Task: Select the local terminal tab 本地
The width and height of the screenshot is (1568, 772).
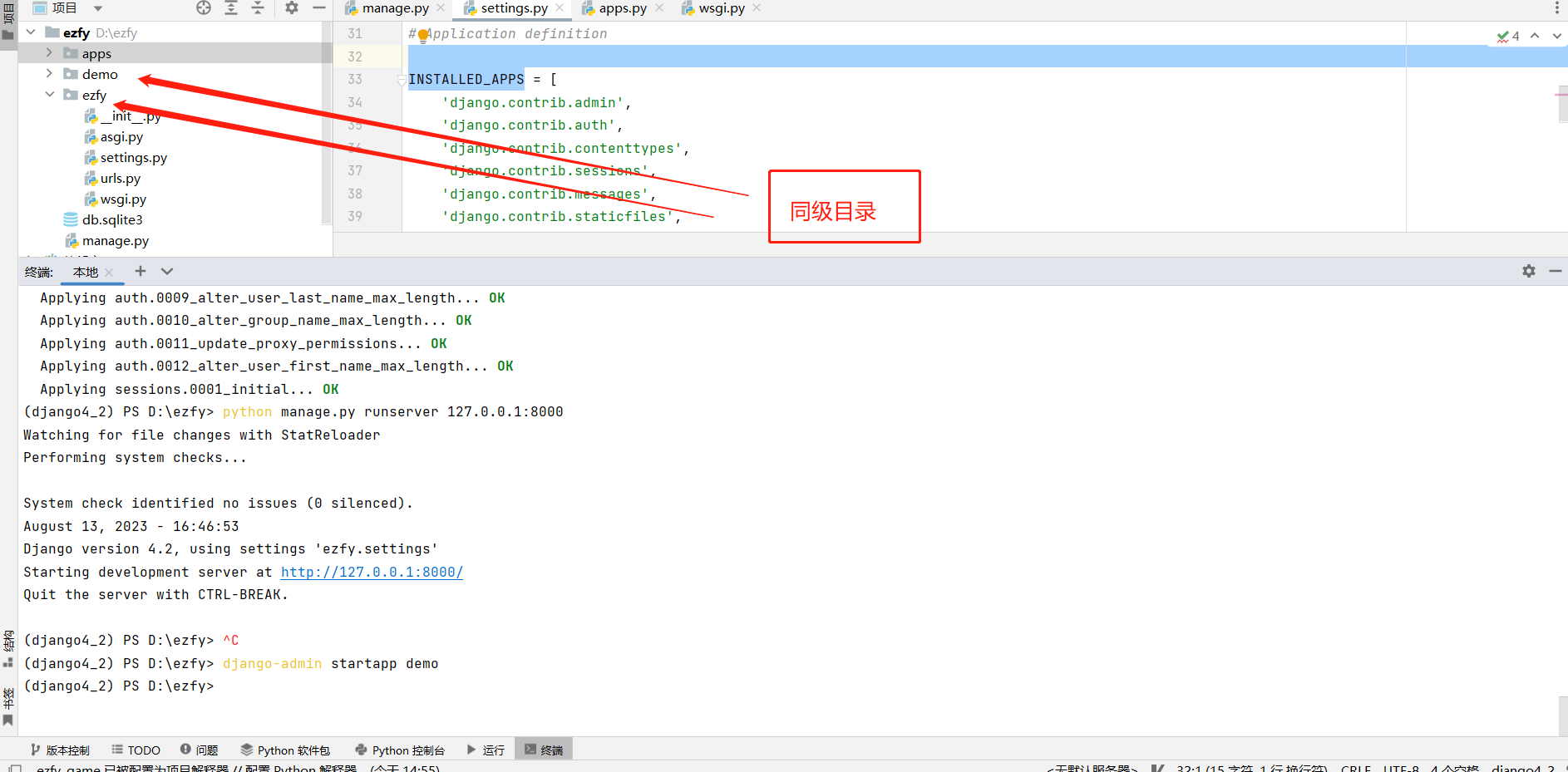Action: pos(86,272)
